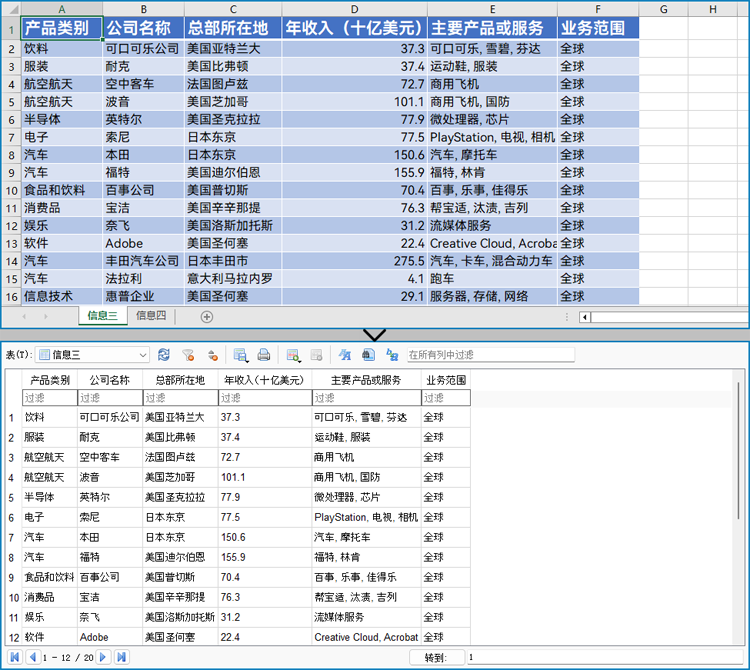Select the 帮宝适, 汰渍, 吉列 cell in lower table

point(366,597)
